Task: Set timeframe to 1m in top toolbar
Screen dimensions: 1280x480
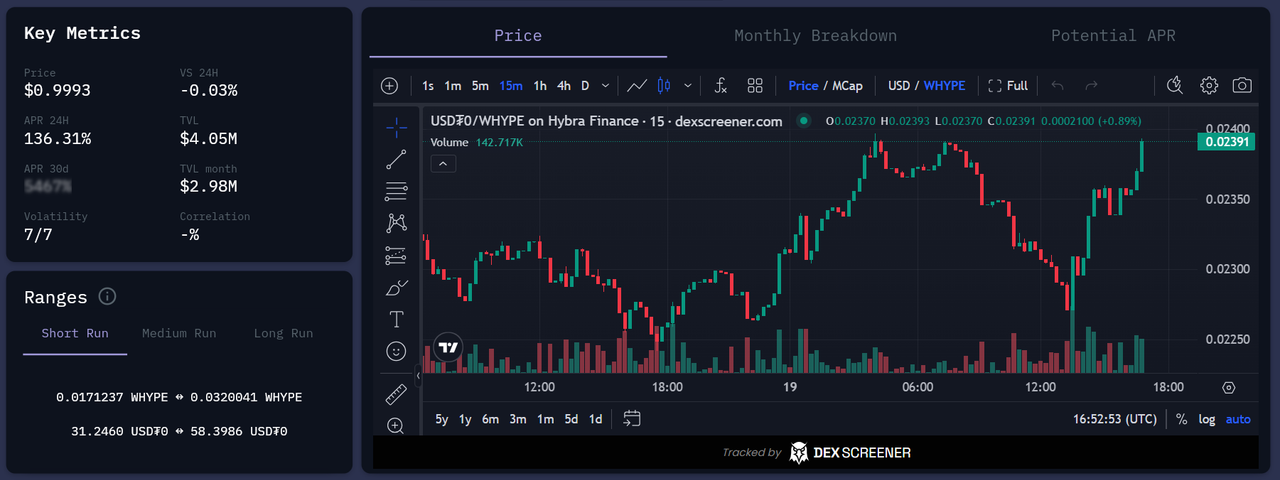Action: pos(453,86)
